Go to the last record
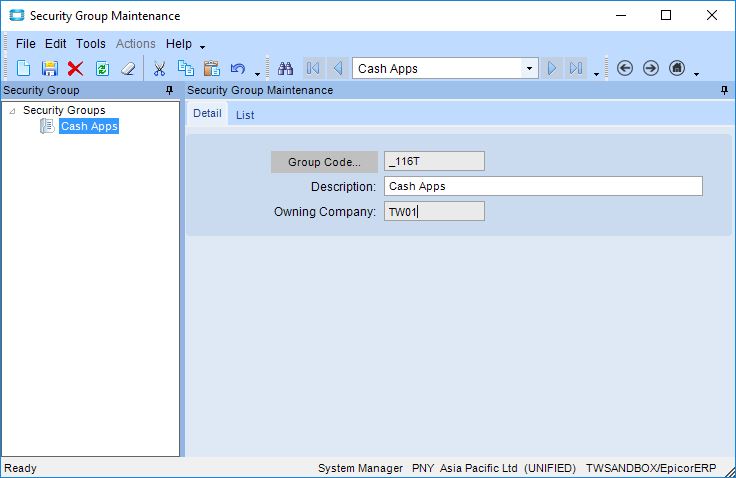This screenshot has height=478, width=736. 576,69
